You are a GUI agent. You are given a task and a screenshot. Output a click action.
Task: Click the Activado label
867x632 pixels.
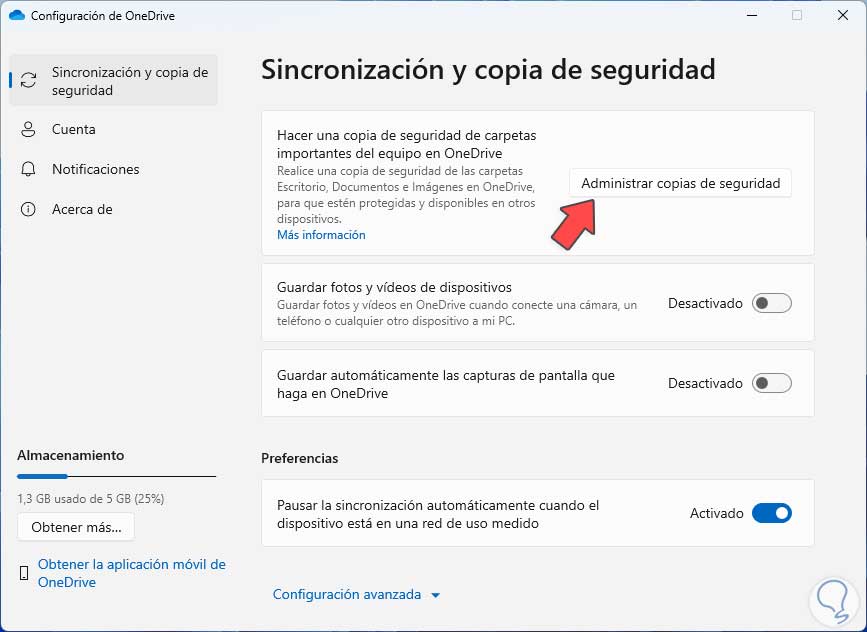point(717,514)
